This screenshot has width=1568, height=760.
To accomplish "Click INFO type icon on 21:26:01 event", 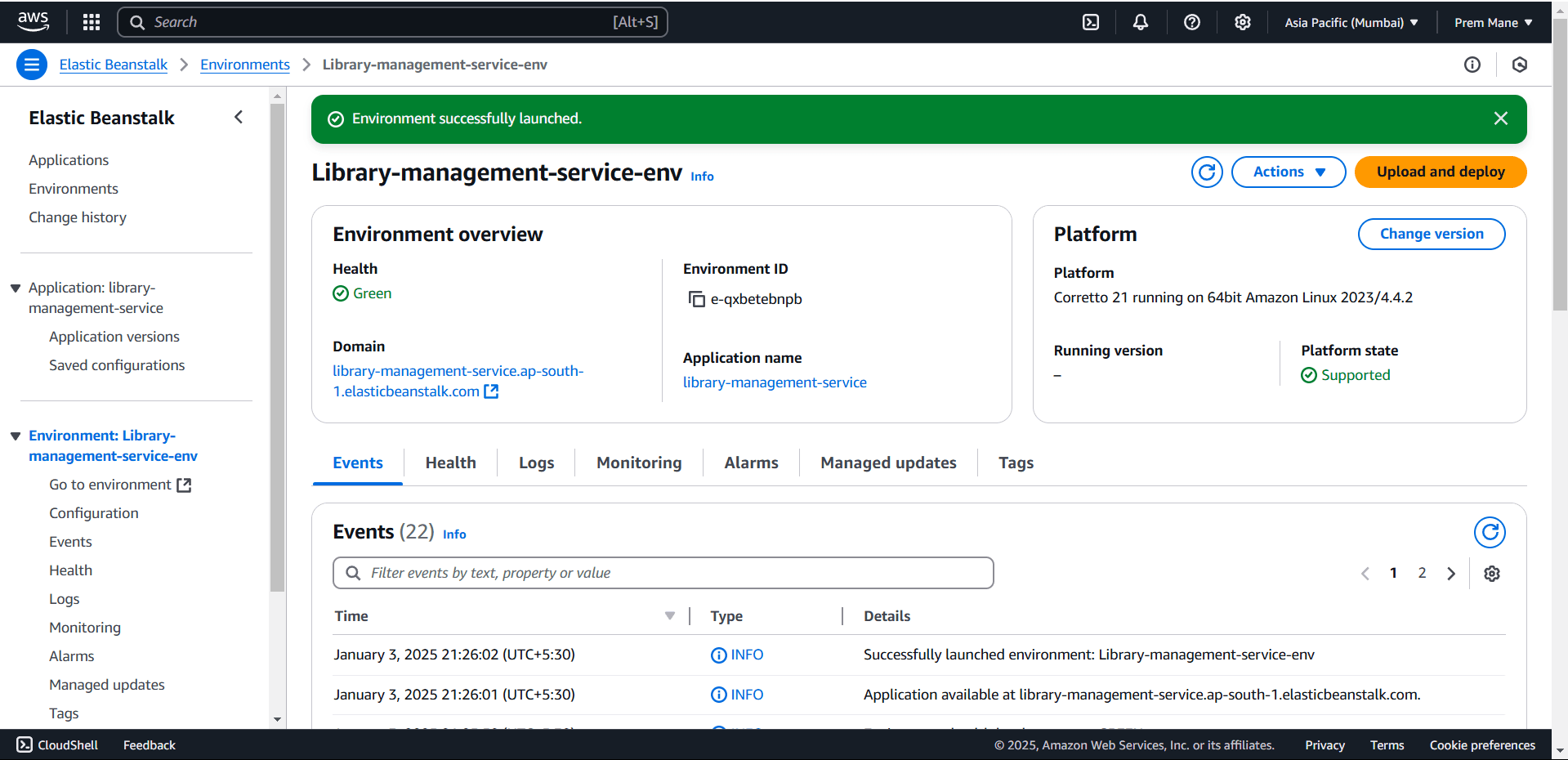I will click(719, 695).
